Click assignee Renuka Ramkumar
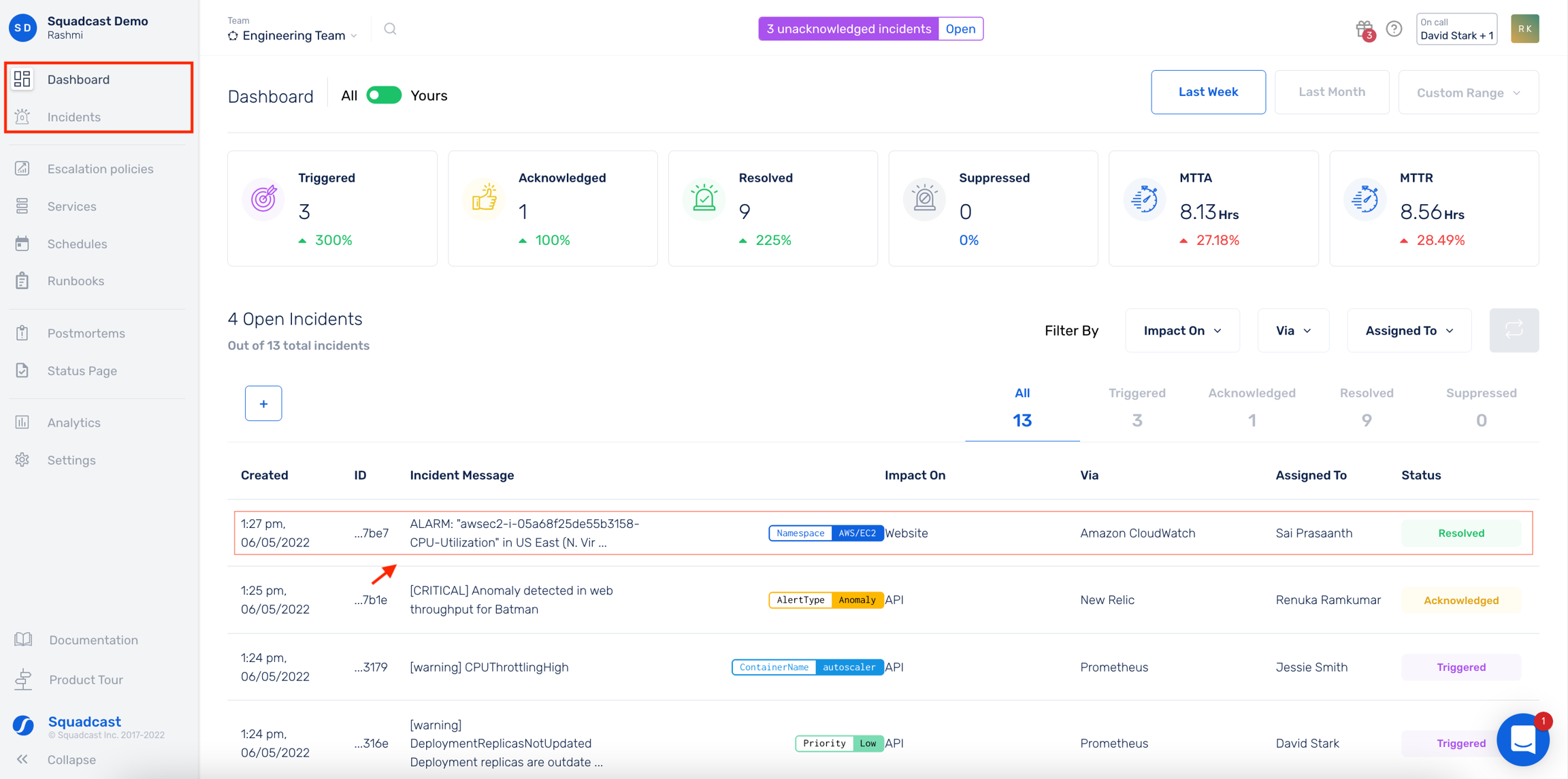Viewport: 1568px width, 779px height. pos(1328,599)
